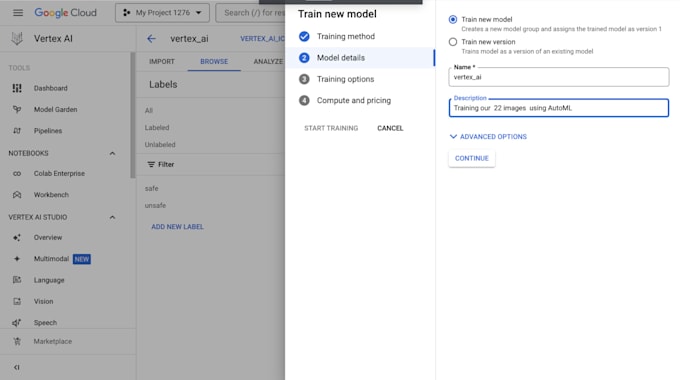
Task: Click the Multimodal star icon
Action: 17,259
